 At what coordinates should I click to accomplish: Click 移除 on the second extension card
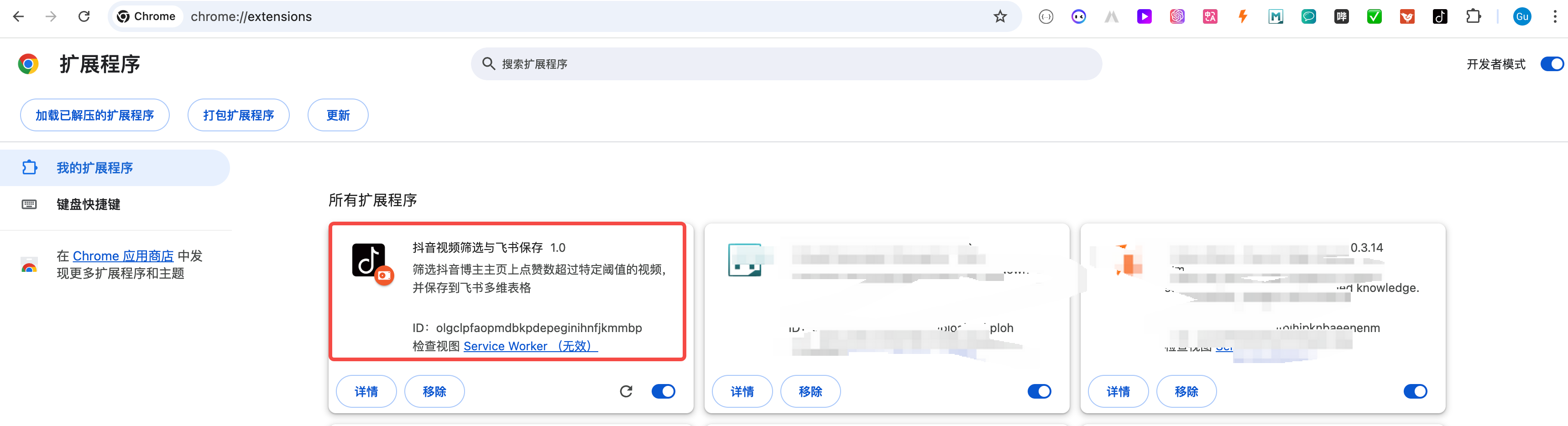811,391
